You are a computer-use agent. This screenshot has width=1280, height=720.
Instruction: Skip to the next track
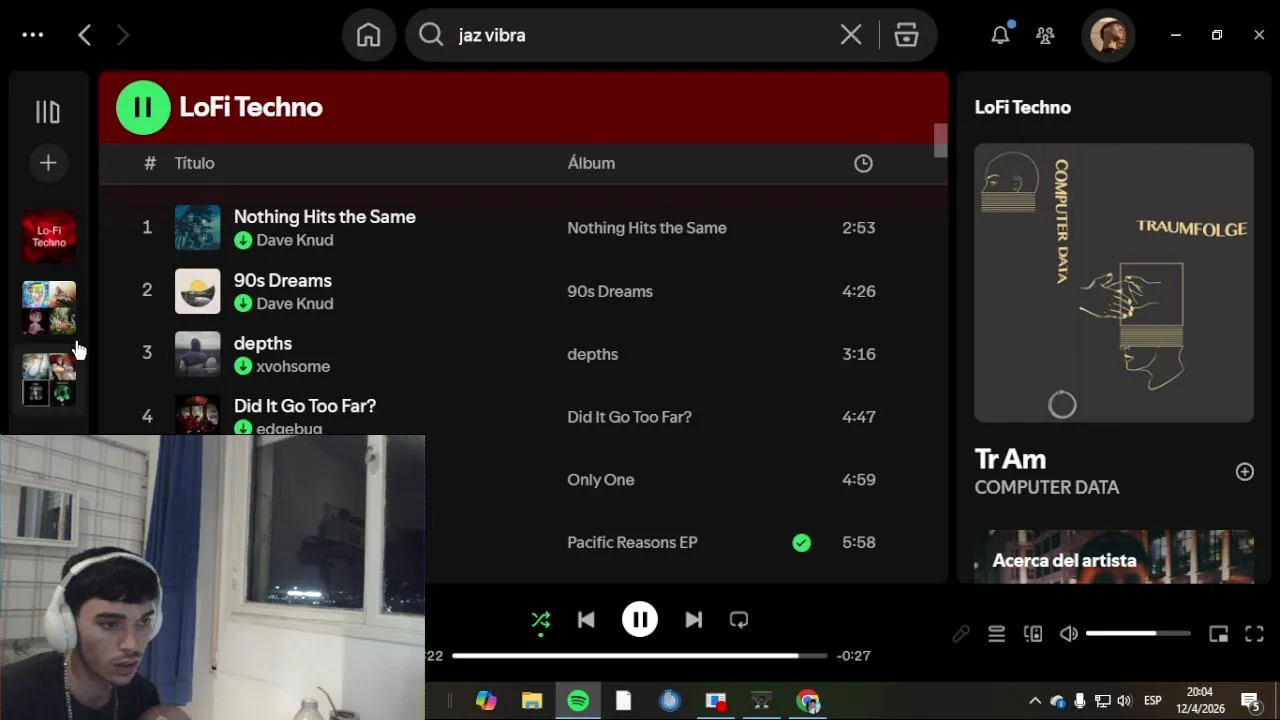pyautogui.click(x=693, y=620)
